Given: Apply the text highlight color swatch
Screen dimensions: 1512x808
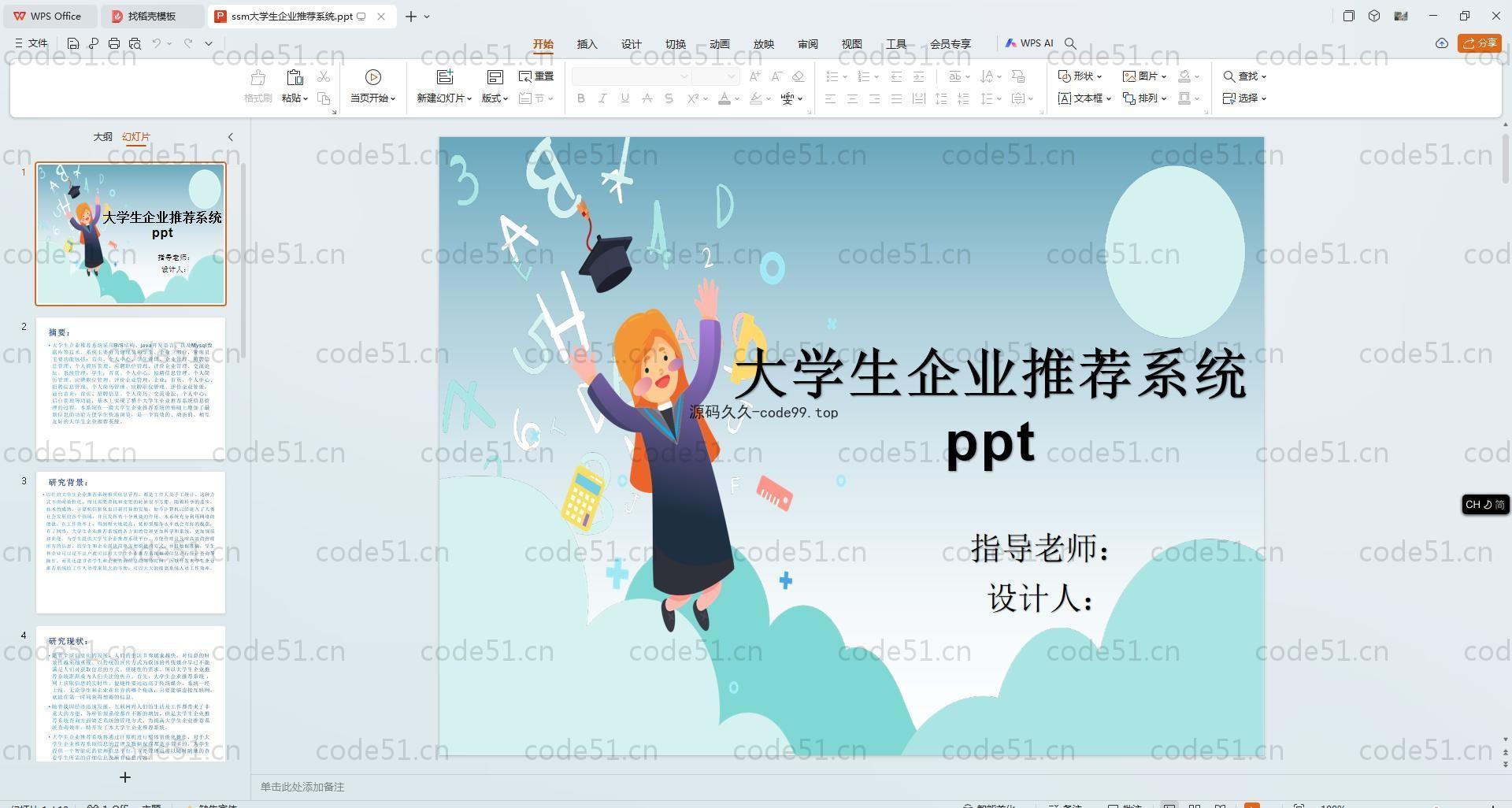Looking at the screenshot, I should [756, 98].
